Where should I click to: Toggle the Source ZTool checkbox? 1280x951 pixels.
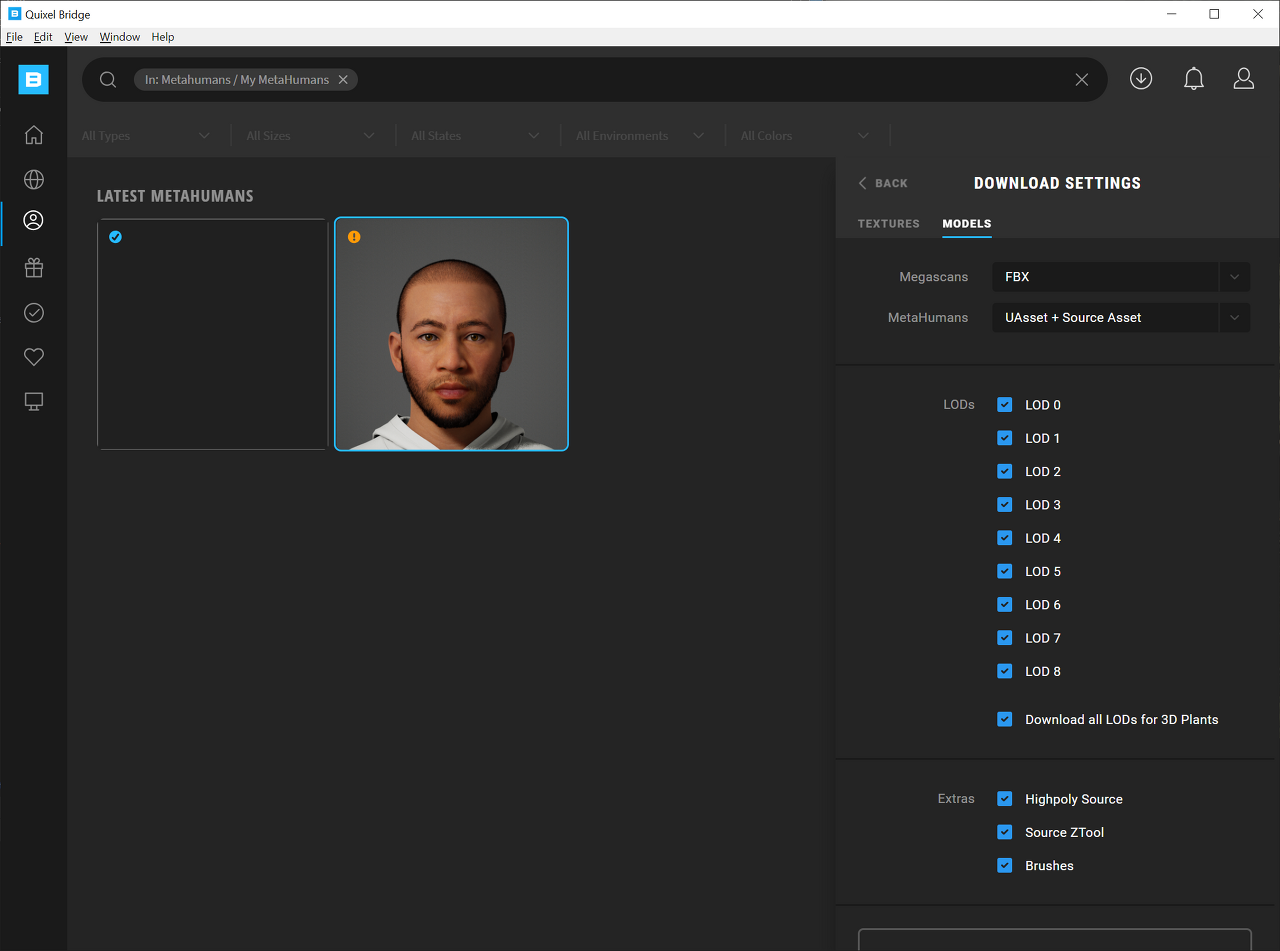pyautogui.click(x=1005, y=832)
